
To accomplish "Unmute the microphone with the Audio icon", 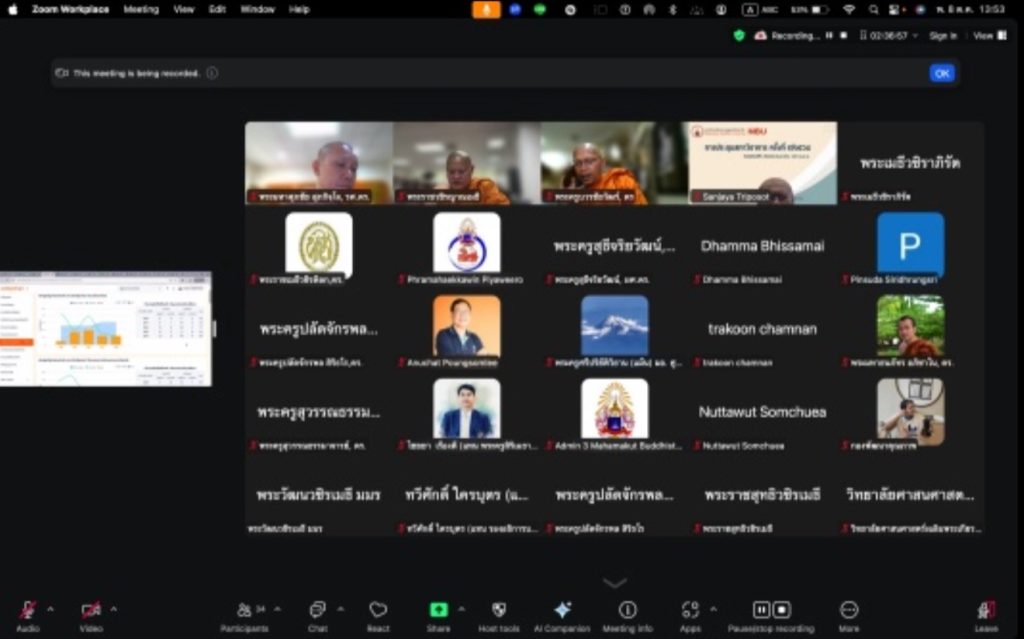I will coord(27,610).
